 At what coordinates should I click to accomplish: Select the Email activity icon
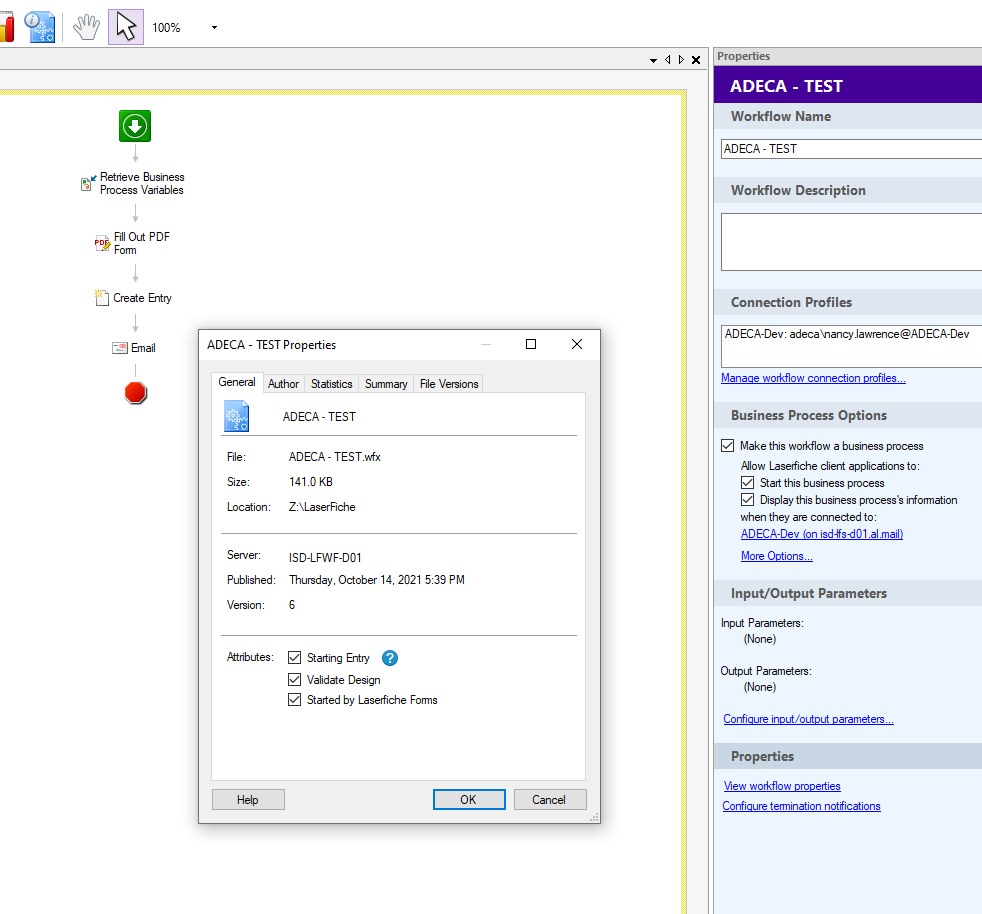(120, 348)
